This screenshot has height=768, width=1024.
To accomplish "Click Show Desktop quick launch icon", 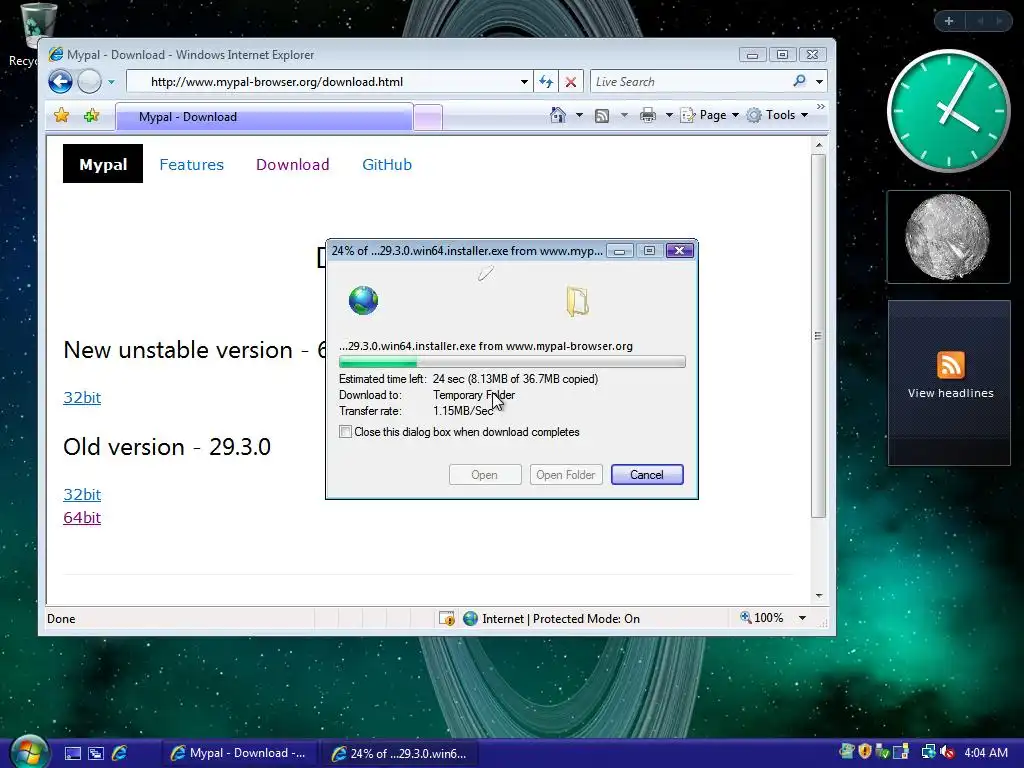I will [72, 754].
